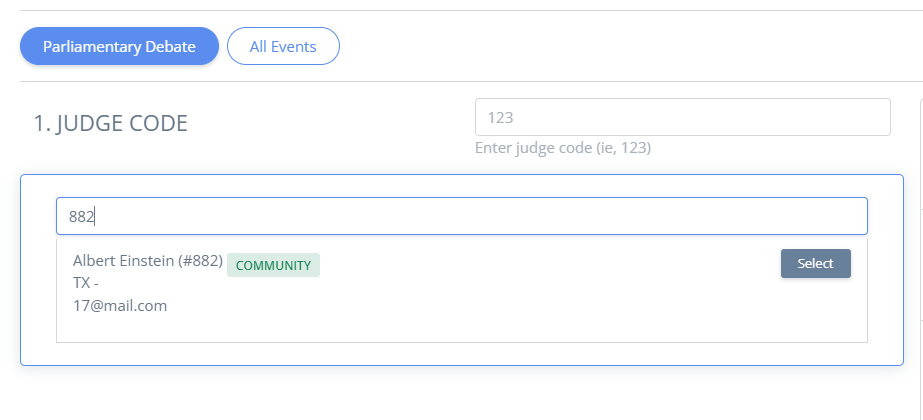Click the Albert Einstein name text
Screen dimensions: 923x420
tap(123, 260)
